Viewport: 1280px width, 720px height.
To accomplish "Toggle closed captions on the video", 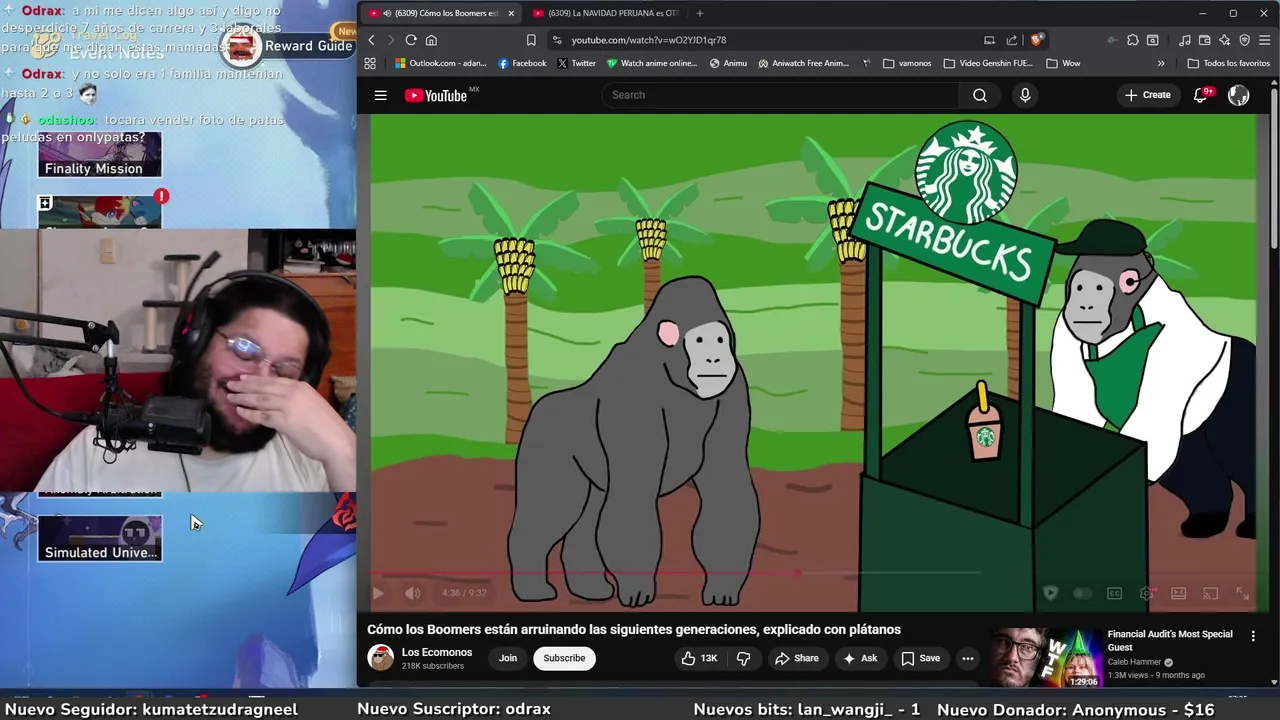I will pos(1114,593).
